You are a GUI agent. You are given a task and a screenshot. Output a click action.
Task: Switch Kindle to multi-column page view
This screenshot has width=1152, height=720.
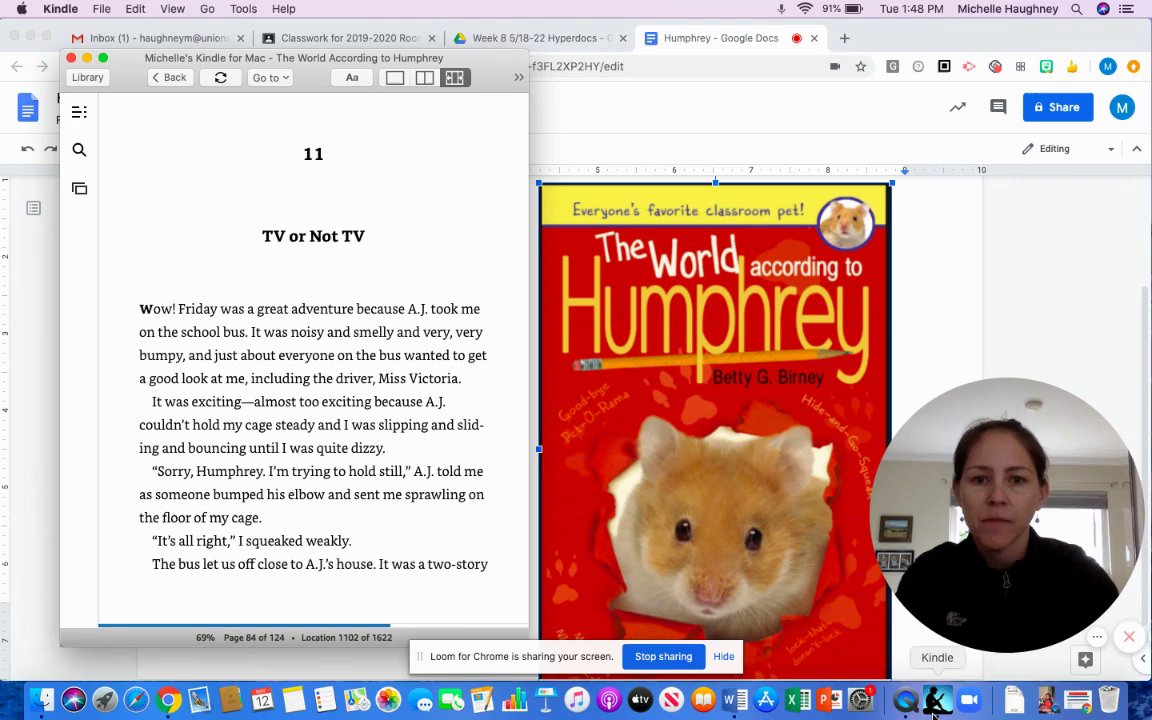[x=455, y=77]
